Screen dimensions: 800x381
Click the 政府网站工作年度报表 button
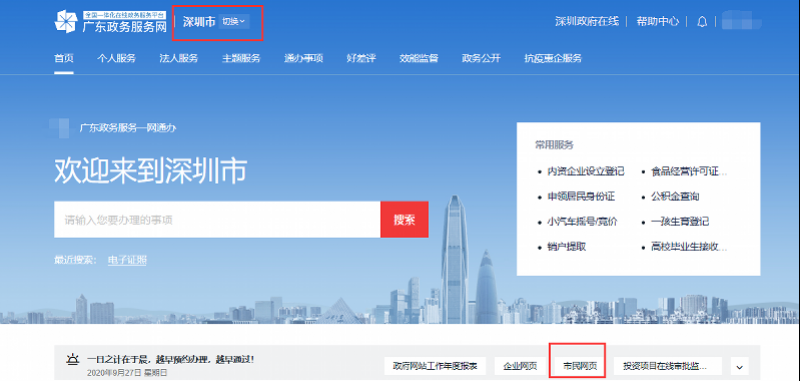(x=435, y=366)
